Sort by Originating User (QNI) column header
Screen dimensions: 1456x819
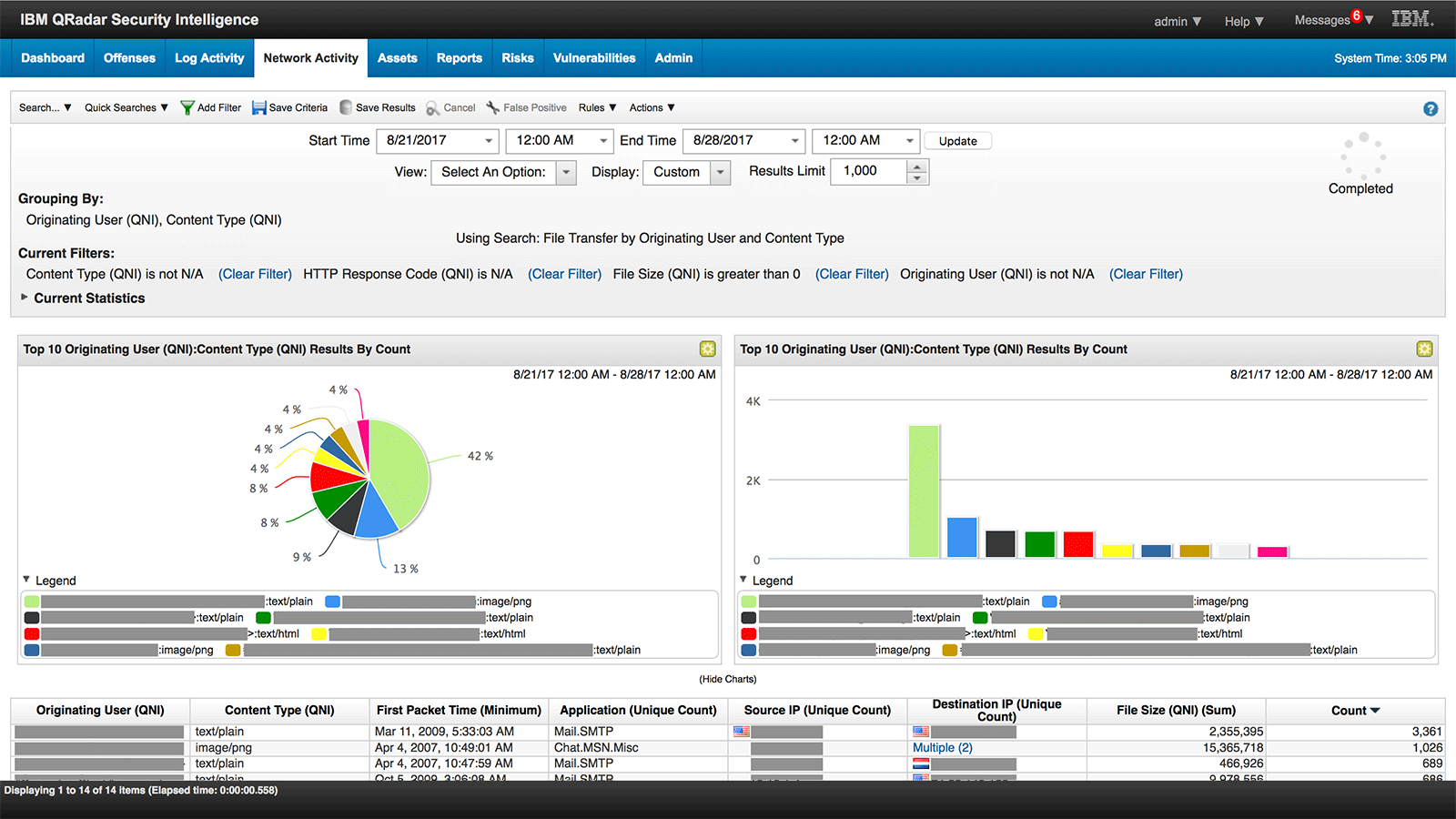point(100,711)
